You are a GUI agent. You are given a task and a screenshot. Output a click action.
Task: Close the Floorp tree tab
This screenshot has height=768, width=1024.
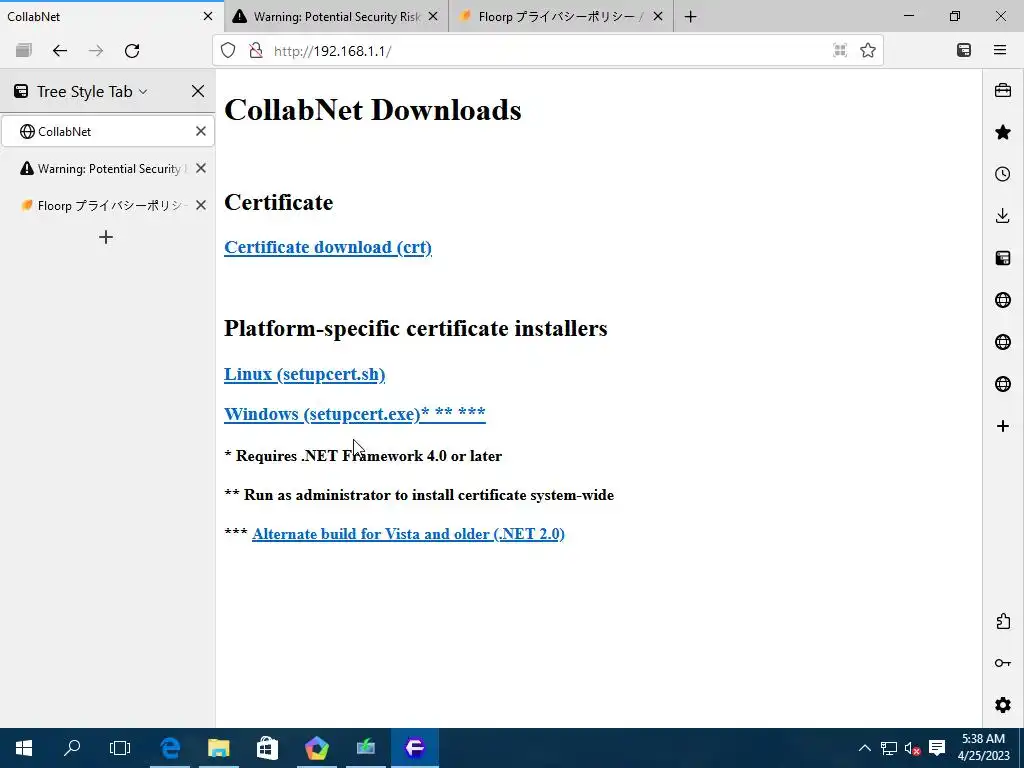click(200, 205)
